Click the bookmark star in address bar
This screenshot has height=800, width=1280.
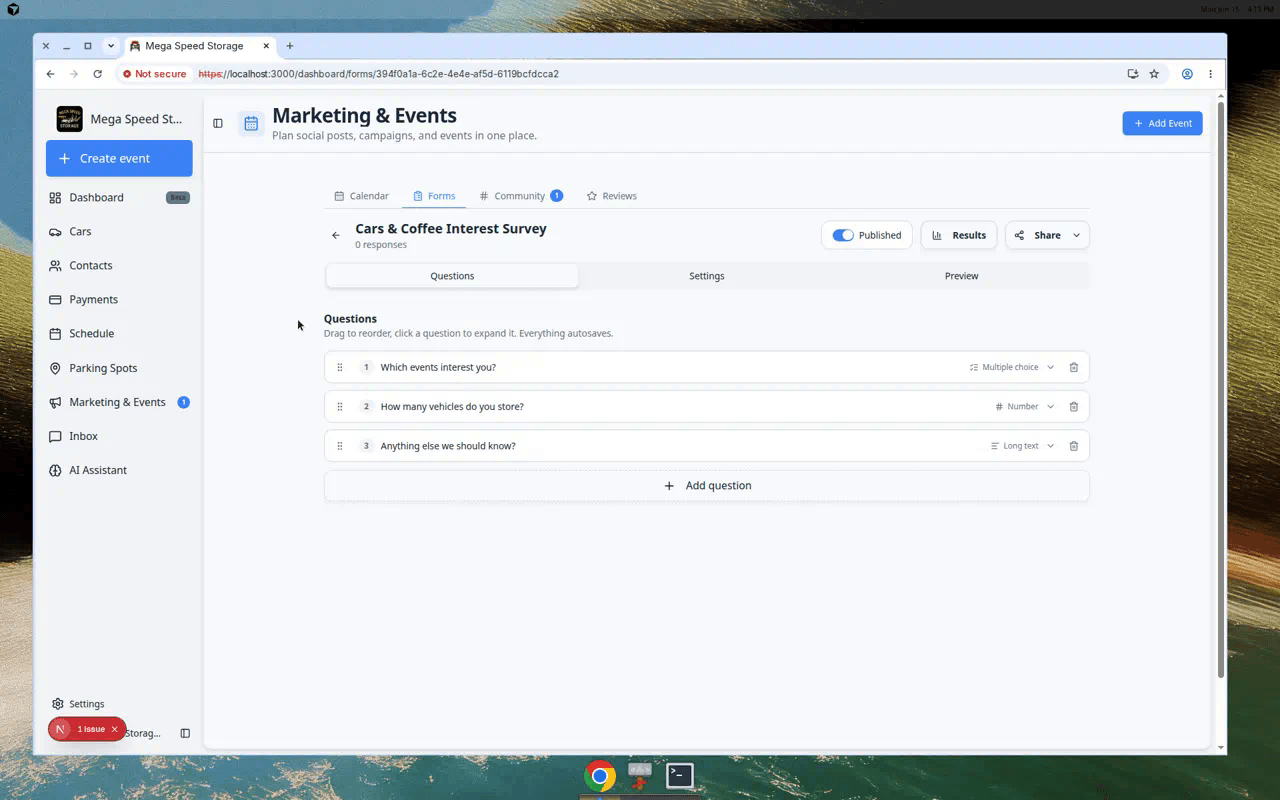tap(1154, 74)
